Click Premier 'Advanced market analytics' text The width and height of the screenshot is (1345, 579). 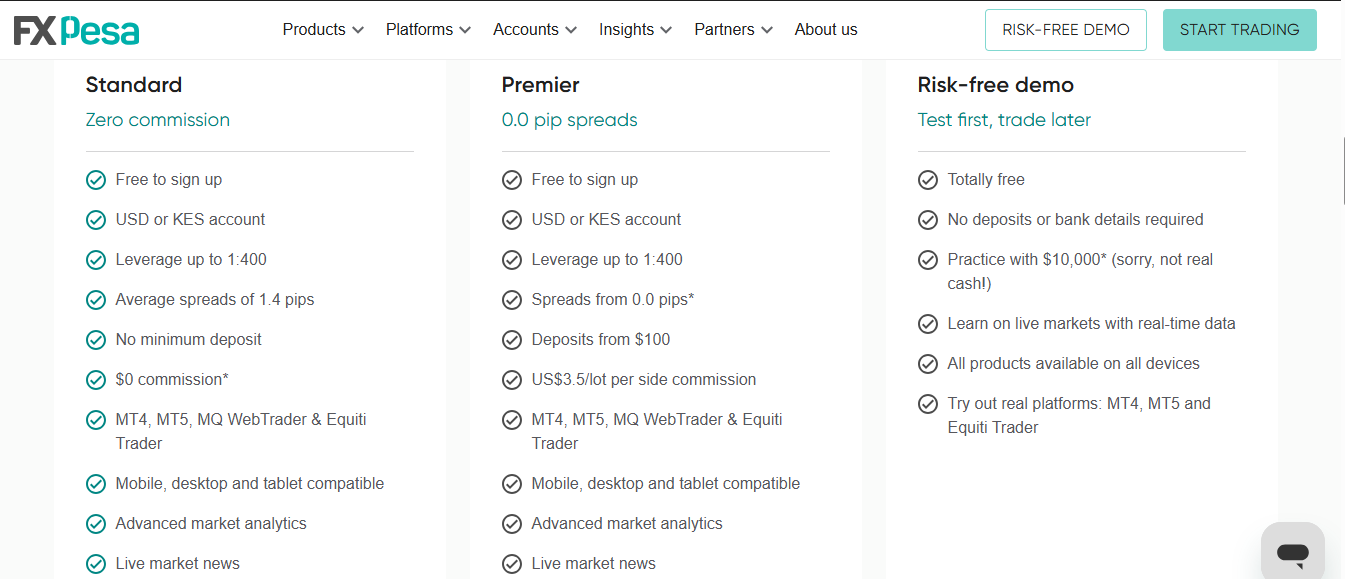pyautogui.click(x=627, y=524)
